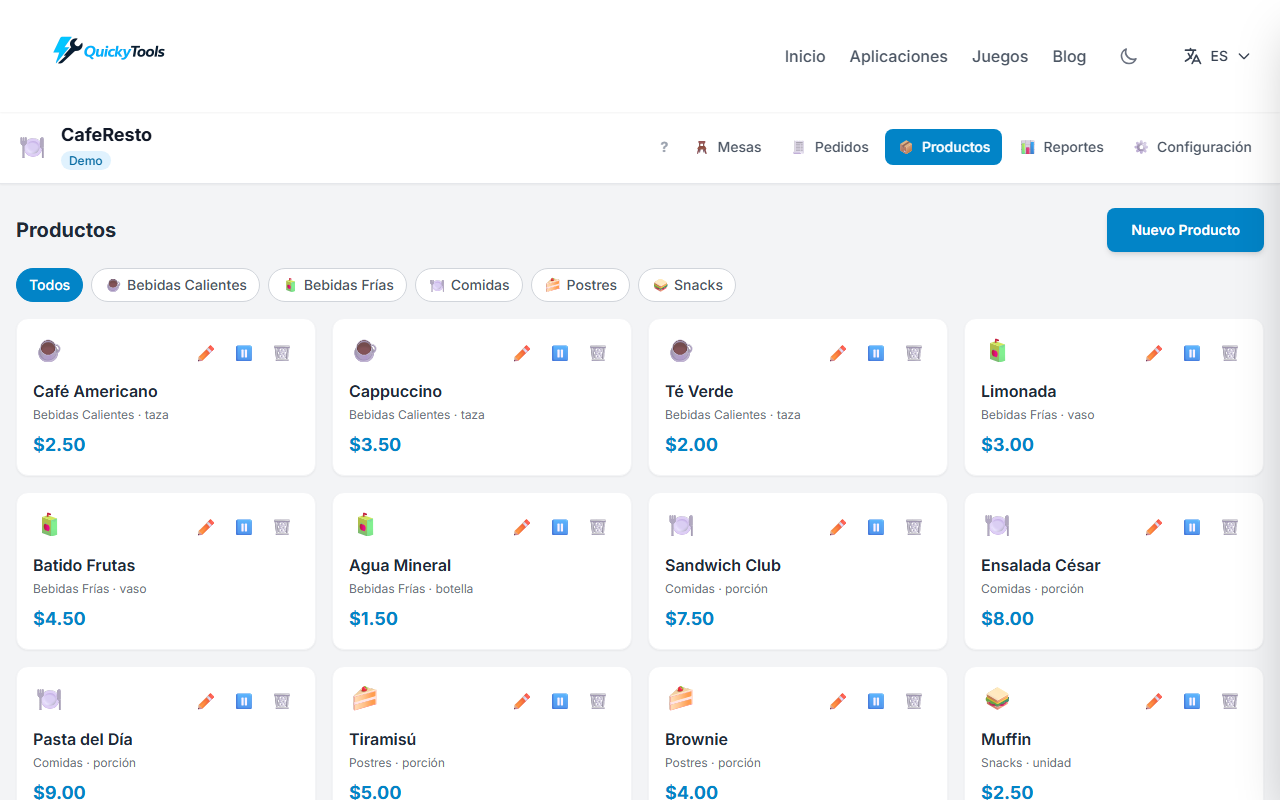Pause availability of the Cappuccino
Screen dimensions: 1280x800
(559, 353)
